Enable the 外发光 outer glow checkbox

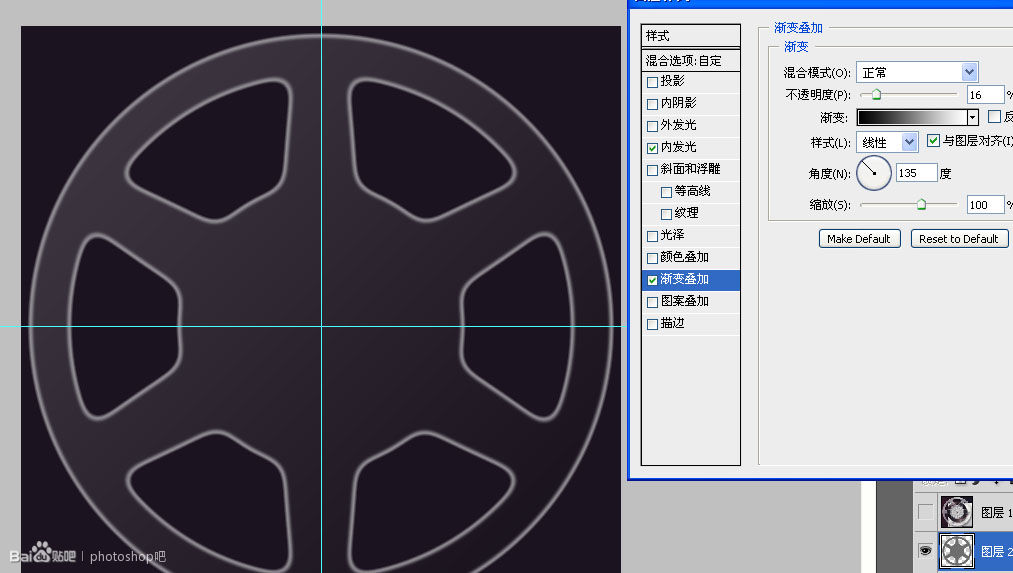[x=653, y=126]
